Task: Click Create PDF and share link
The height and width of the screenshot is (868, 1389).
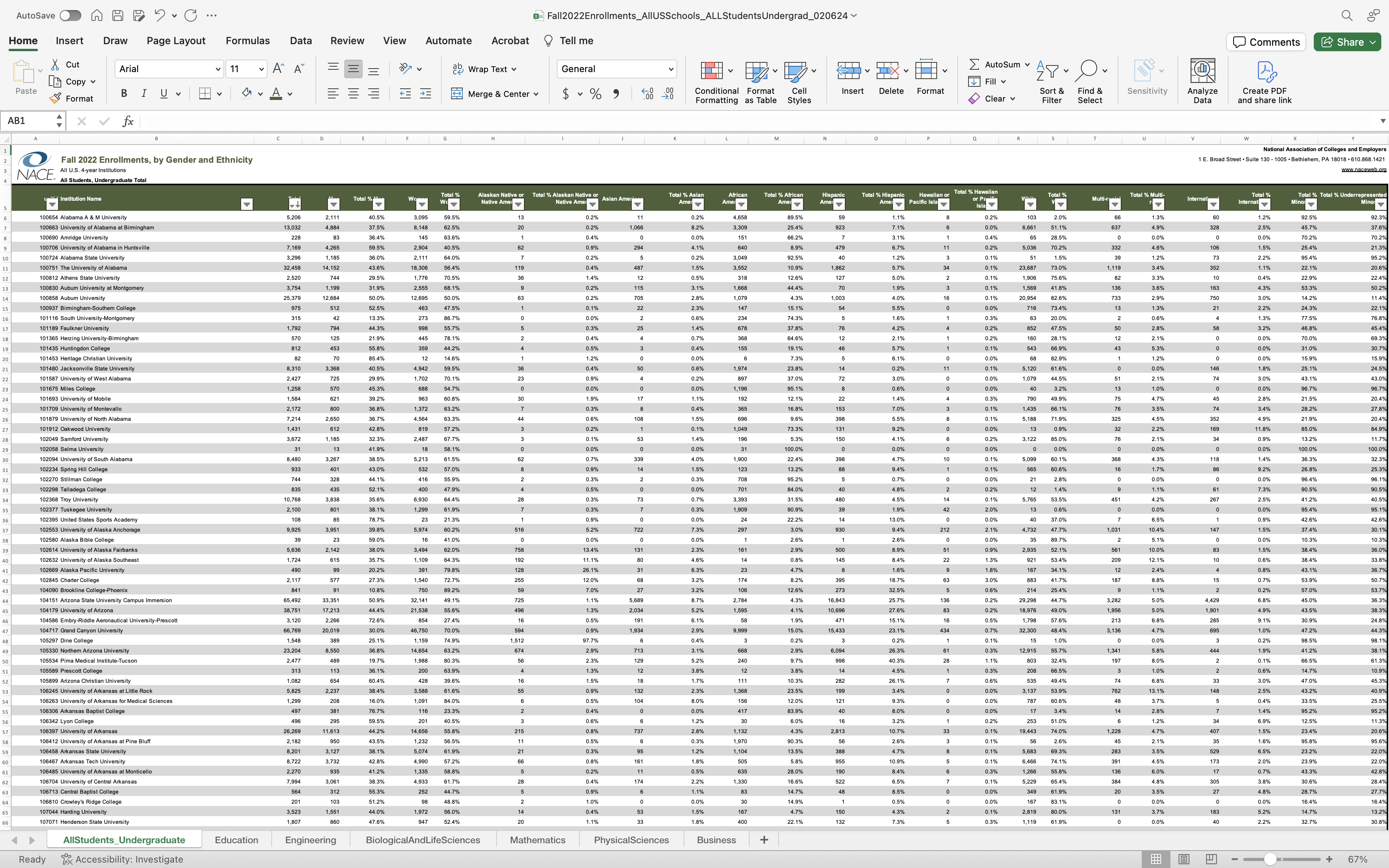Action: pos(1265,83)
